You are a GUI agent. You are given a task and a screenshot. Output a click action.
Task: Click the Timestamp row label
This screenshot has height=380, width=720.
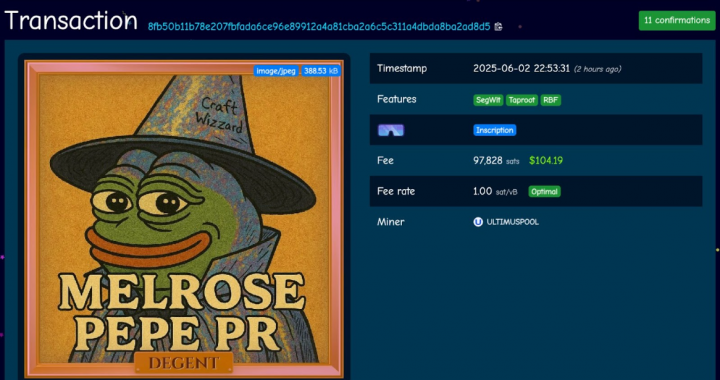tap(402, 68)
